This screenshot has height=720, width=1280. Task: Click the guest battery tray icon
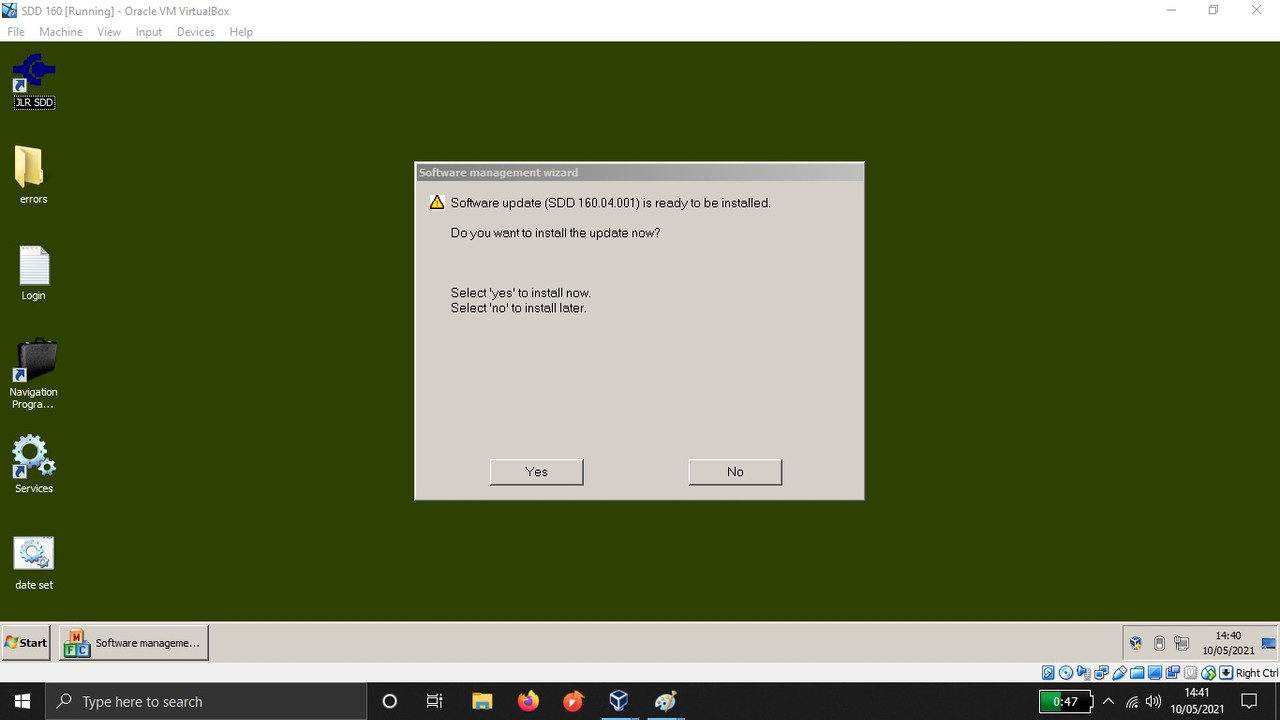pos(1159,643)
